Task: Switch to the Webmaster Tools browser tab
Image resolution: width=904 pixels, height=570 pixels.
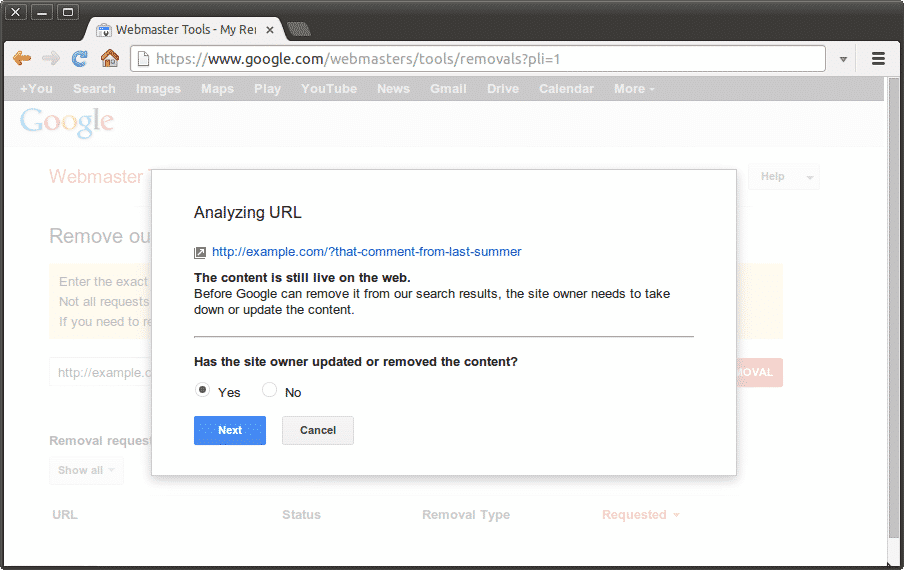Action: pyautogui.click(x=186, y=29)
